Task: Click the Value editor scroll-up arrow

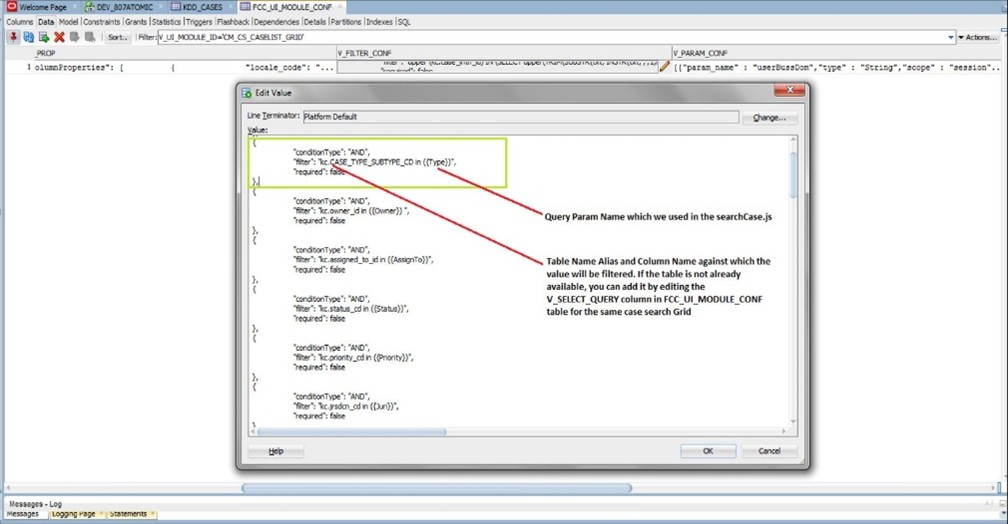Action: click(793, 140)
